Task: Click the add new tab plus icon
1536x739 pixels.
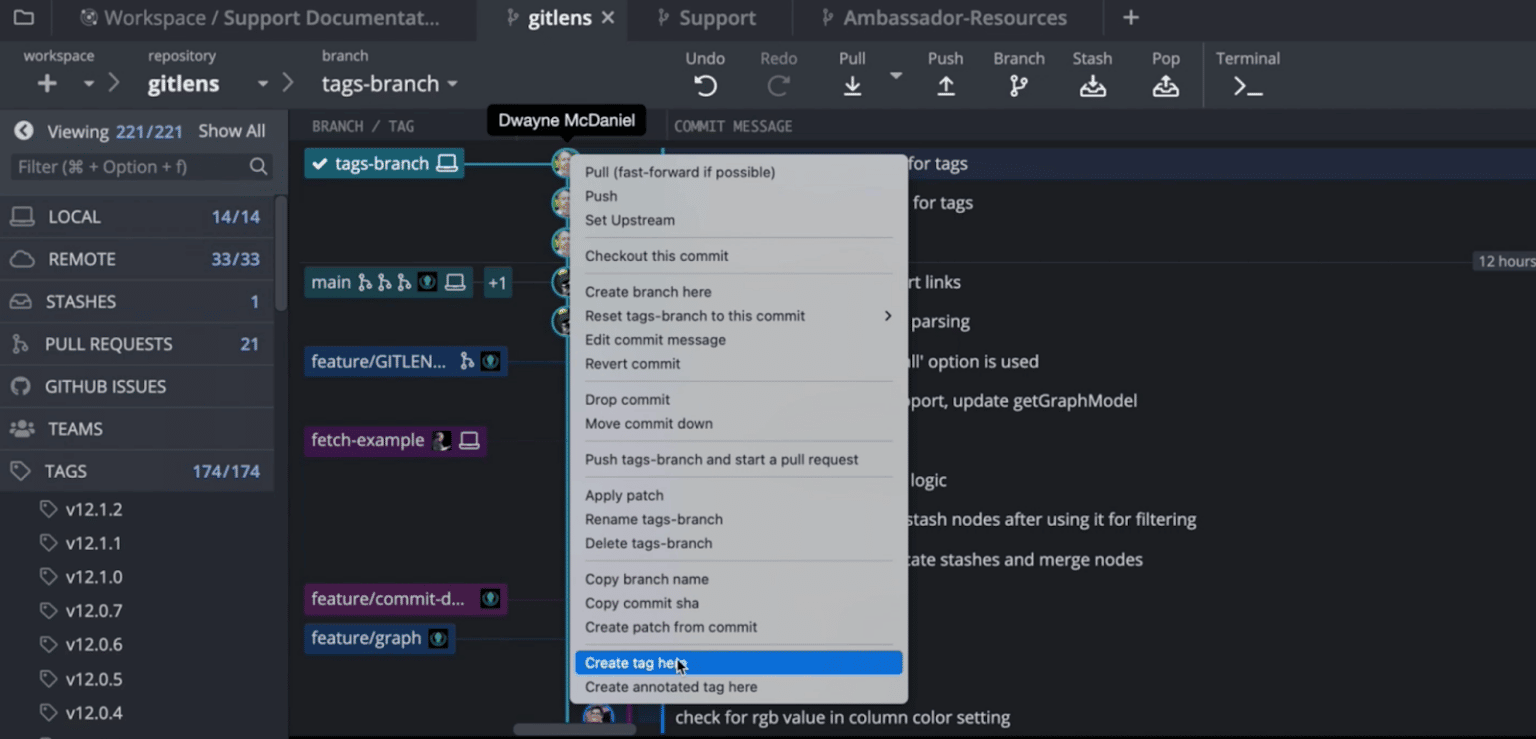Action: tap(1130, 18)
